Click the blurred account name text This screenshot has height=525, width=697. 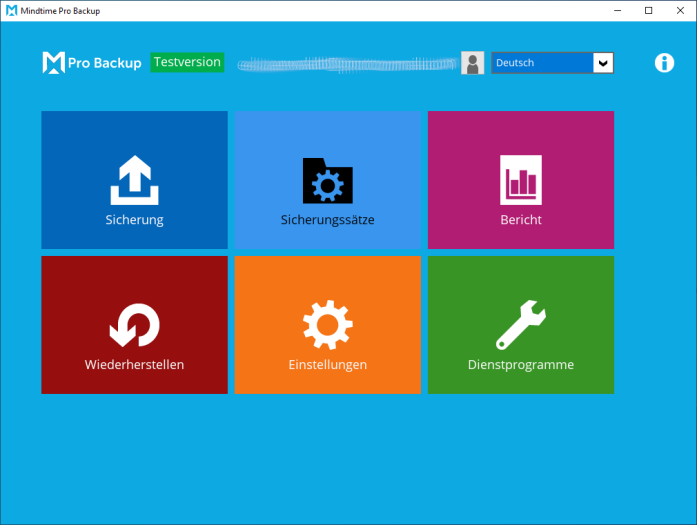(x=347, y=64)
